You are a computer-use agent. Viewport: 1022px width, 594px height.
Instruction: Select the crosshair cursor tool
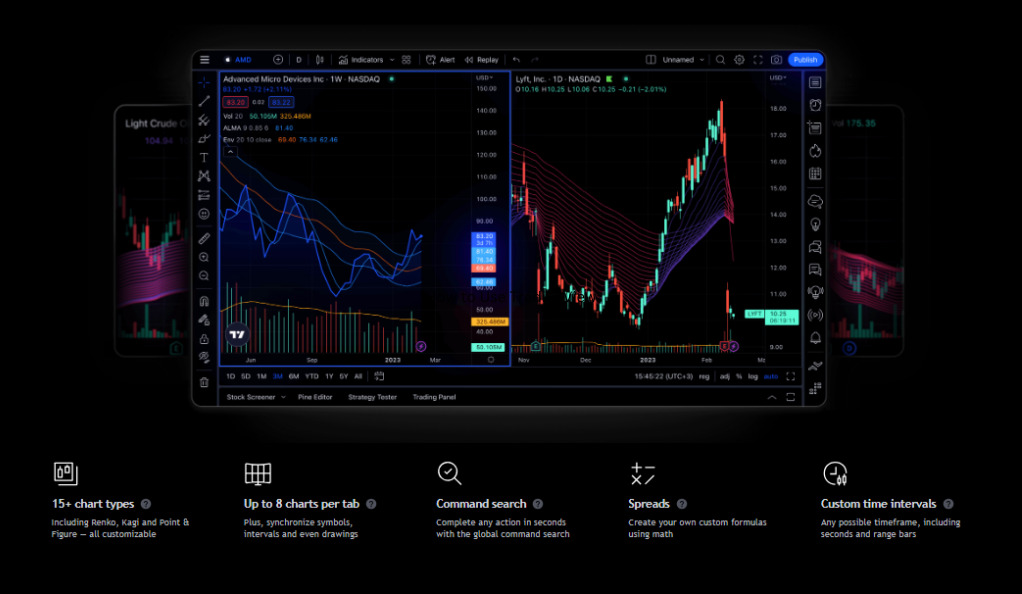(204, 83)
